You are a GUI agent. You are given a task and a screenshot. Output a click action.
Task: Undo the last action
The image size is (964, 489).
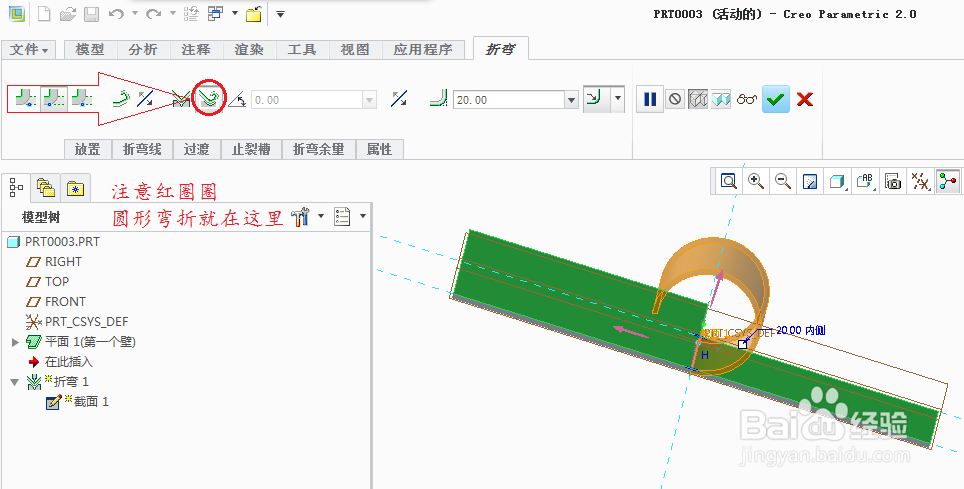point(116,14)
